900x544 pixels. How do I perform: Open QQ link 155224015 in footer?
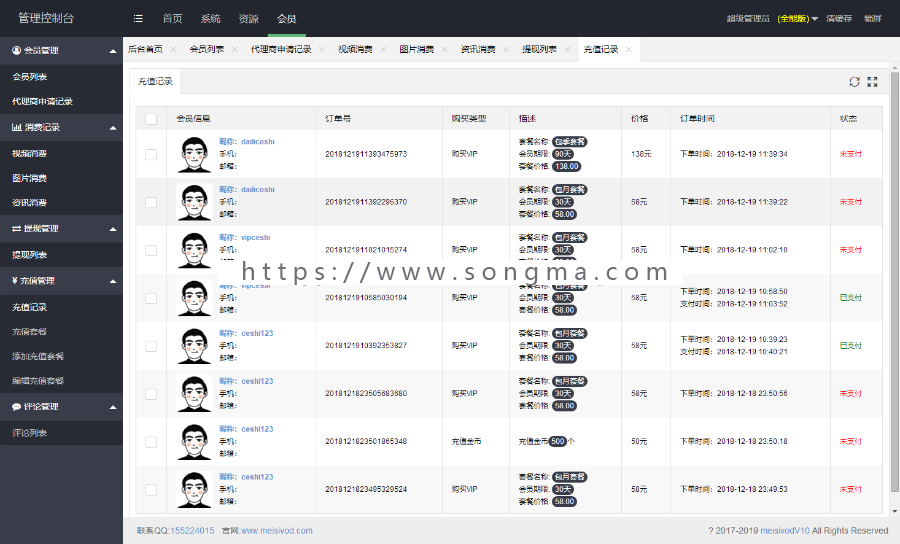pos(192,531)
